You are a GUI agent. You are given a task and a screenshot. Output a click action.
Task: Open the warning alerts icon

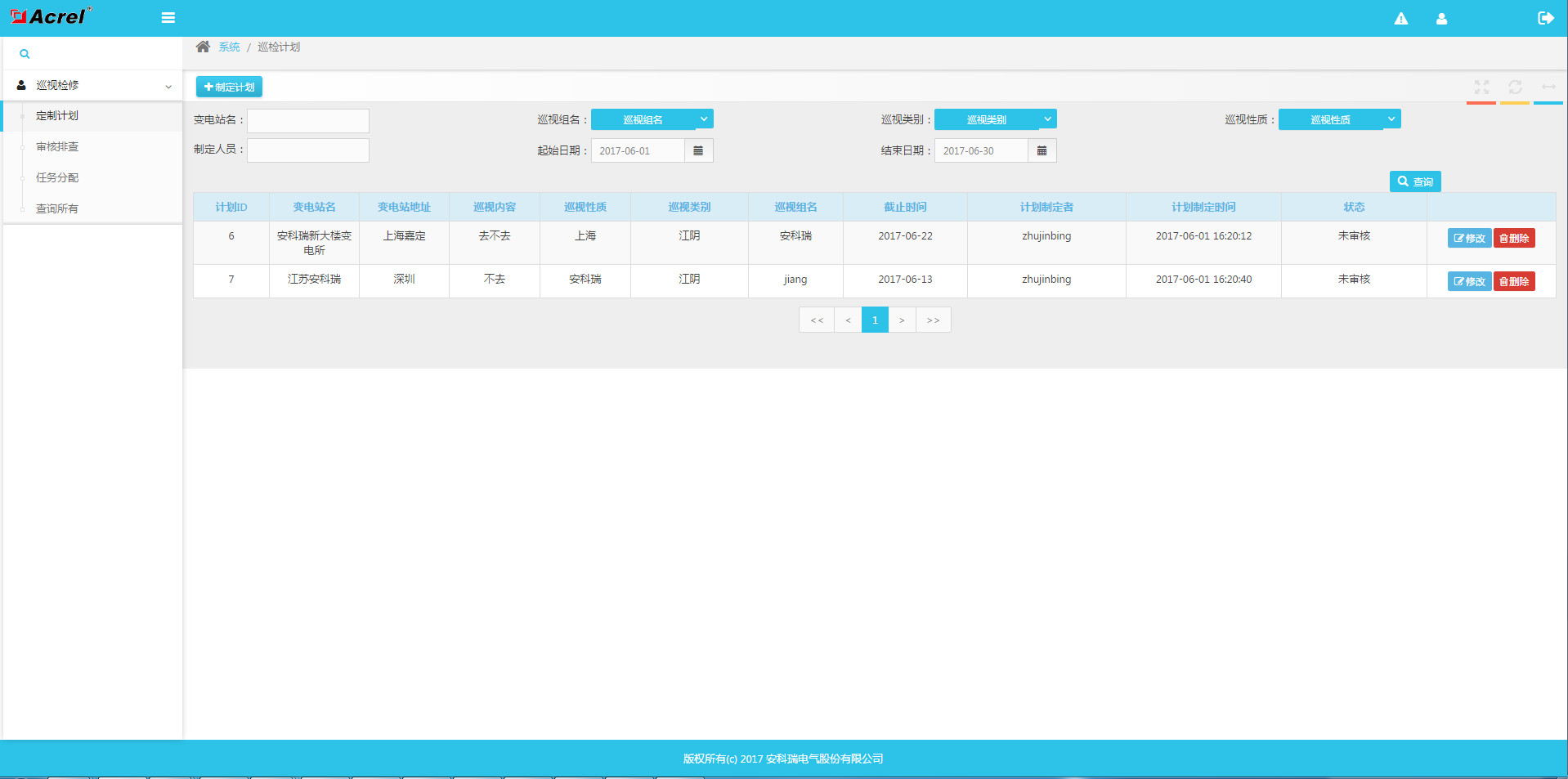tap(1400, 19)
